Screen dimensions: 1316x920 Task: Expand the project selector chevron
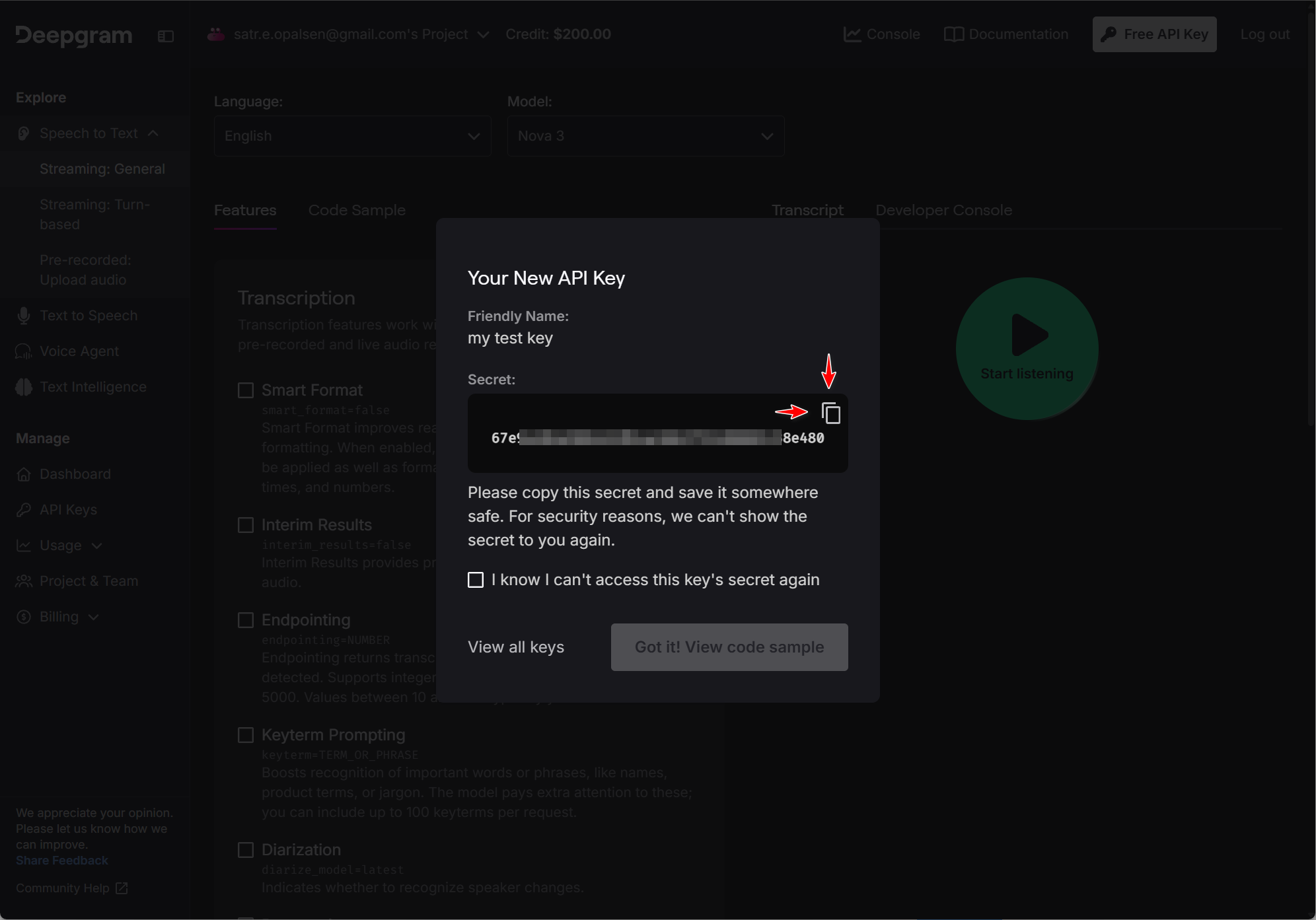coord(484,34)
